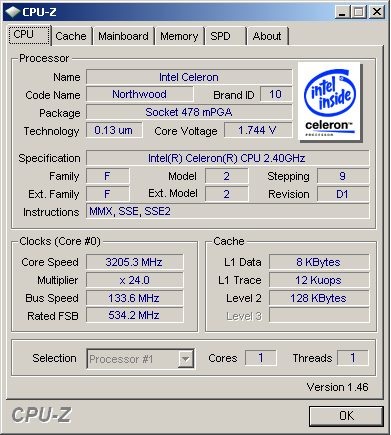The width and height of the screenshot is (391, 435).
Task: Click the Selection label
Action: [x=54, y=358]
